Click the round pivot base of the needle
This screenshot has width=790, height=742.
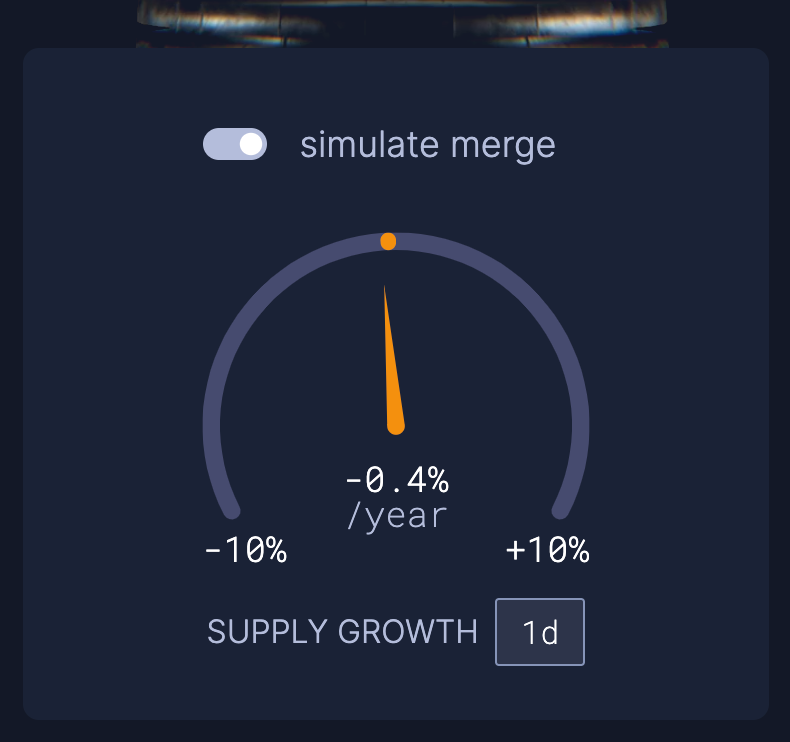[396, 427]
